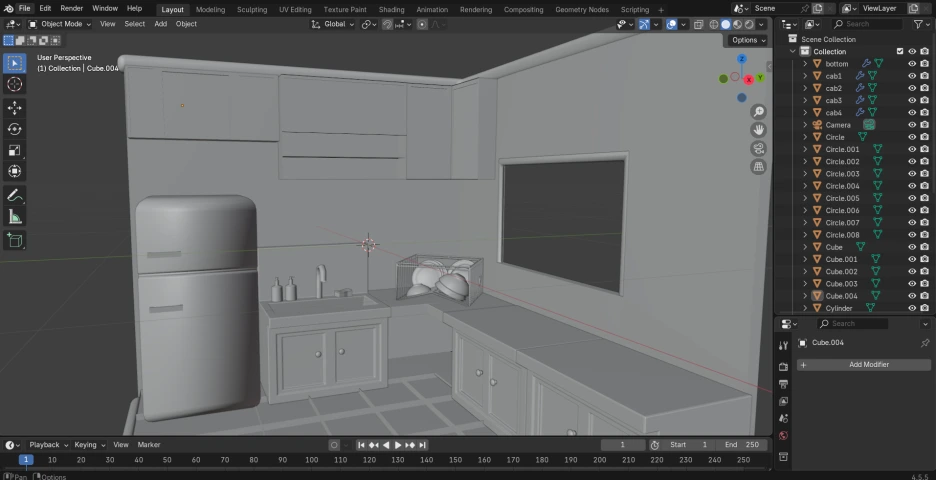Toggle visibility of Cube.004
This screenshot has height=480, width=936.
[912, 296]
